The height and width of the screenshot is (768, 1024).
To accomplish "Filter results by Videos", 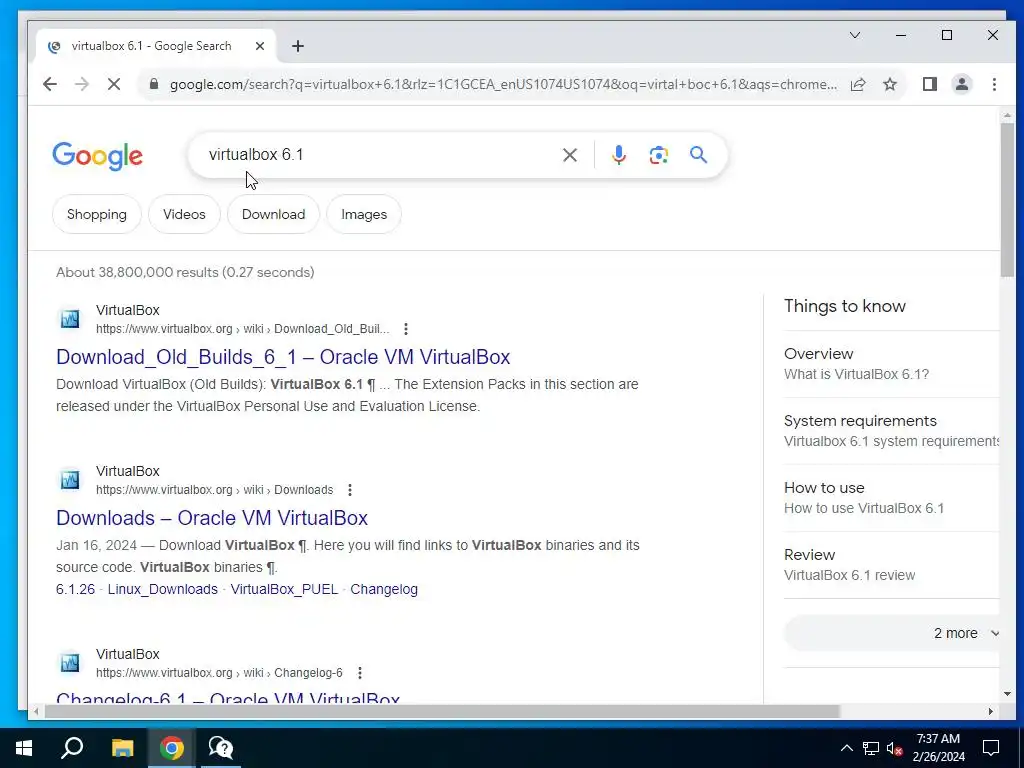I will (x=184, y=214).
